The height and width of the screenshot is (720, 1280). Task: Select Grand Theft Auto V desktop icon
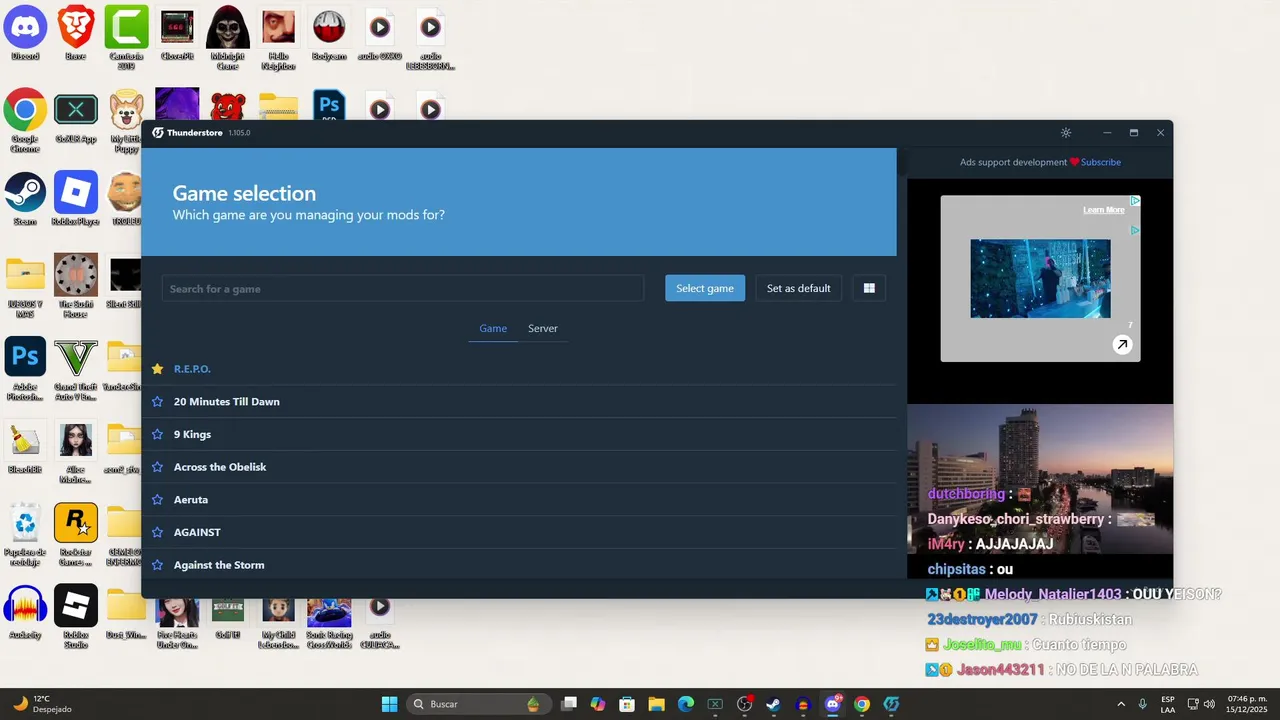[76, 369]
